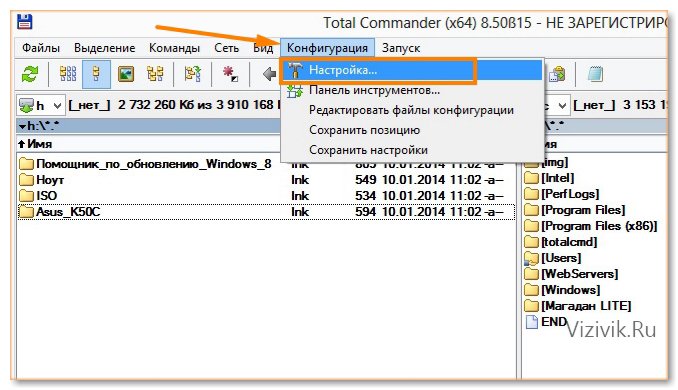The width and height of the screenshot is (678, 390).
Task: Choose Панель инструментов... menu entry
Action: [412, 90]
